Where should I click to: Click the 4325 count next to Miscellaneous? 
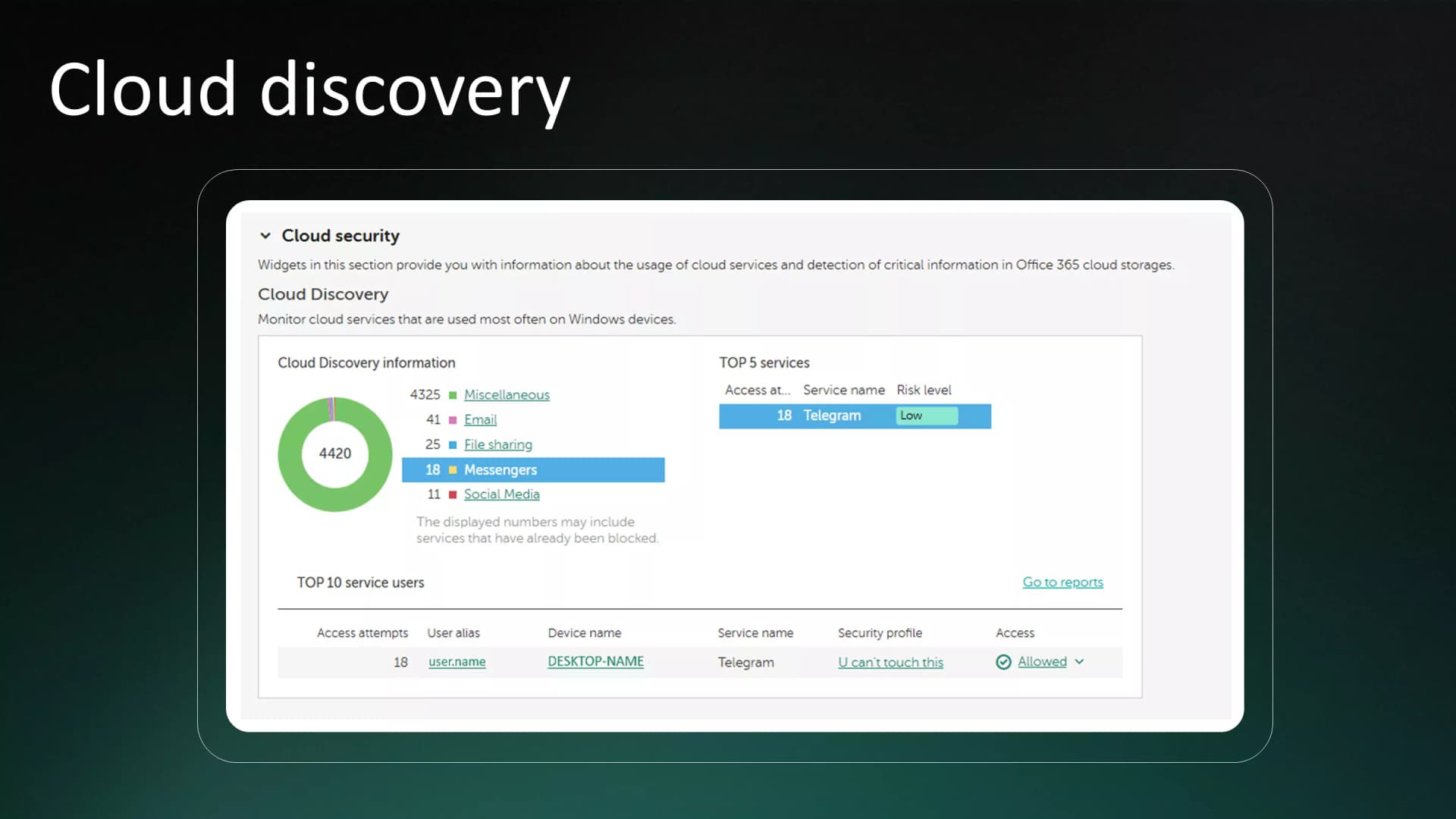coord(425,394)
